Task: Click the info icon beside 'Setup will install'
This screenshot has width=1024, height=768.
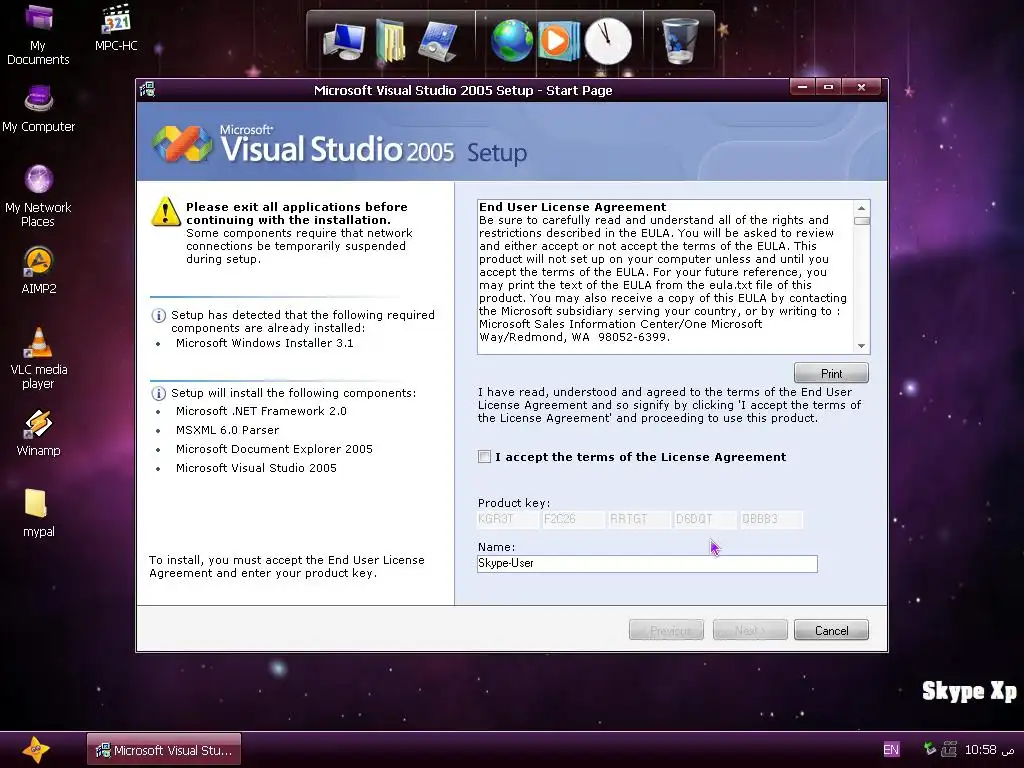Action: tap(159, 394)
